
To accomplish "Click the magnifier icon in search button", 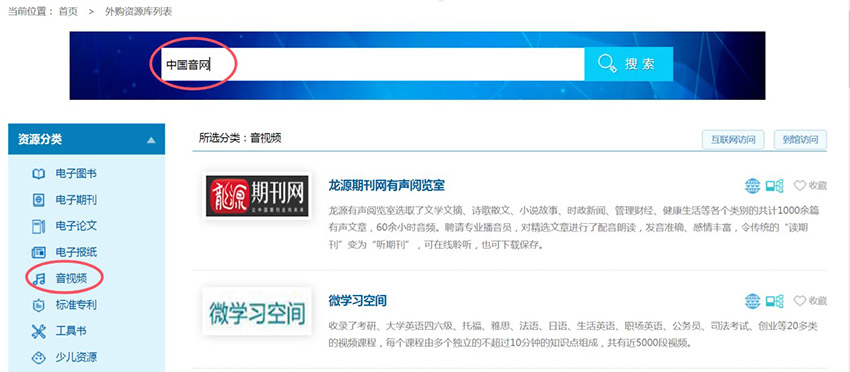I will tap(607, 64).
